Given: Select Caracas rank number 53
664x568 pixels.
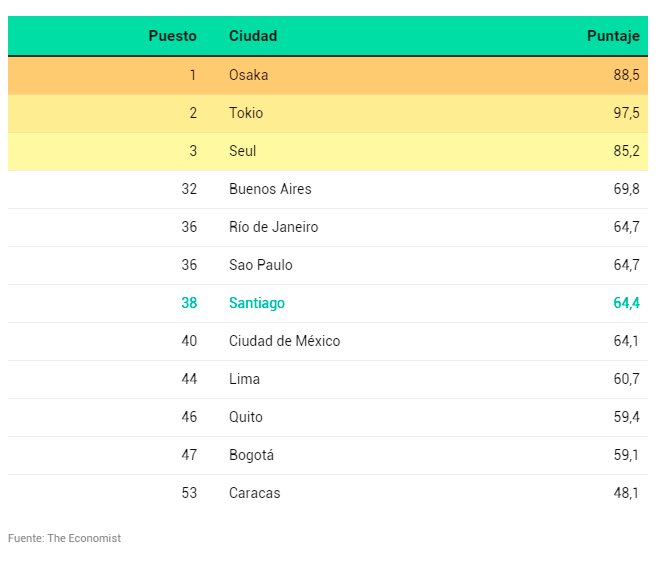Looking at the screenshot, I should (x=189, y=493).
